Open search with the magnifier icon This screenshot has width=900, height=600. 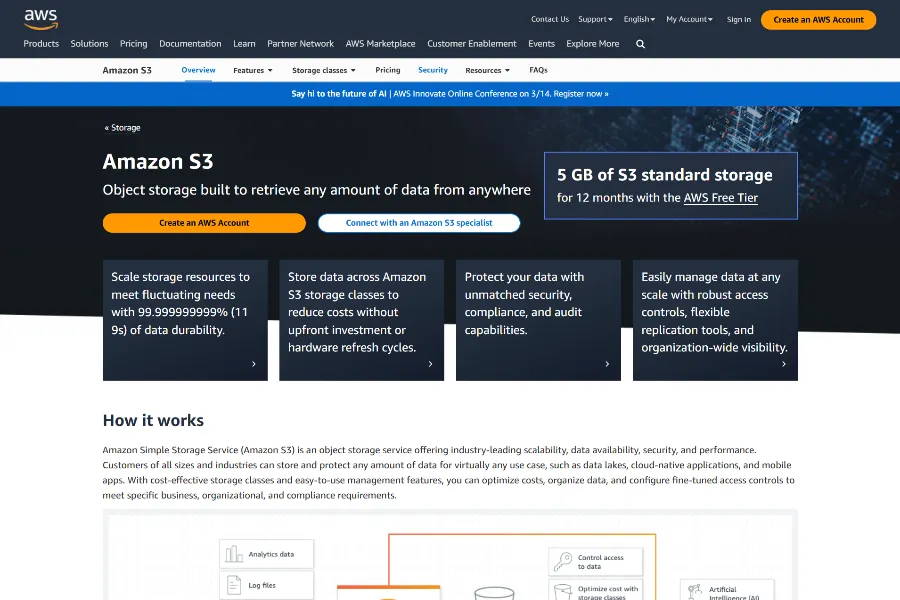[x=640, y=44]
